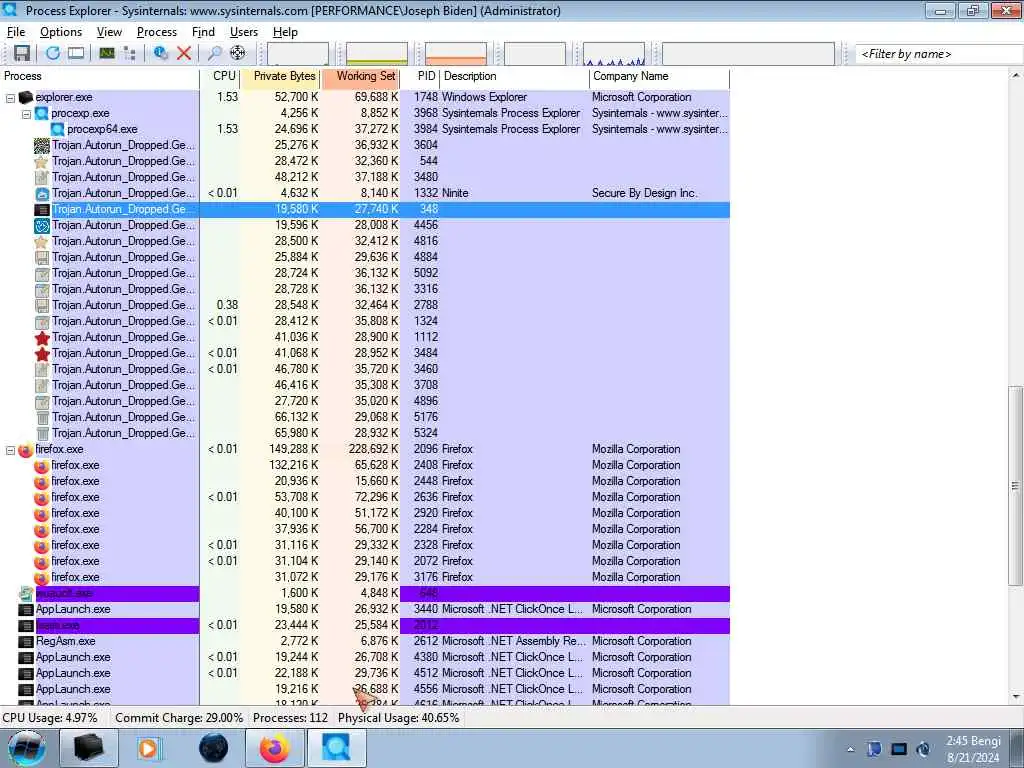The width and height of the screenshot is (1024, 768).
Task: Sort by Working Set column header
Action: [x=360, y=76]
